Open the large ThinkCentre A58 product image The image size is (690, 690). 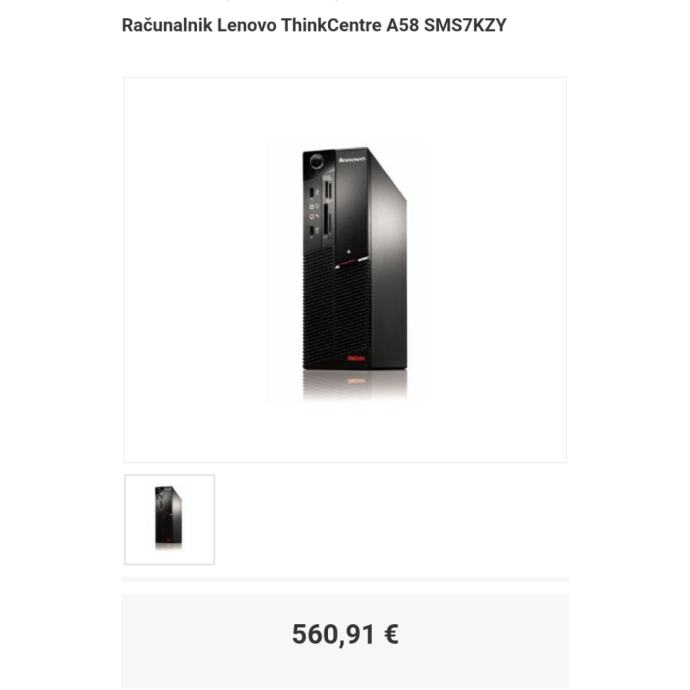(345, 270)
